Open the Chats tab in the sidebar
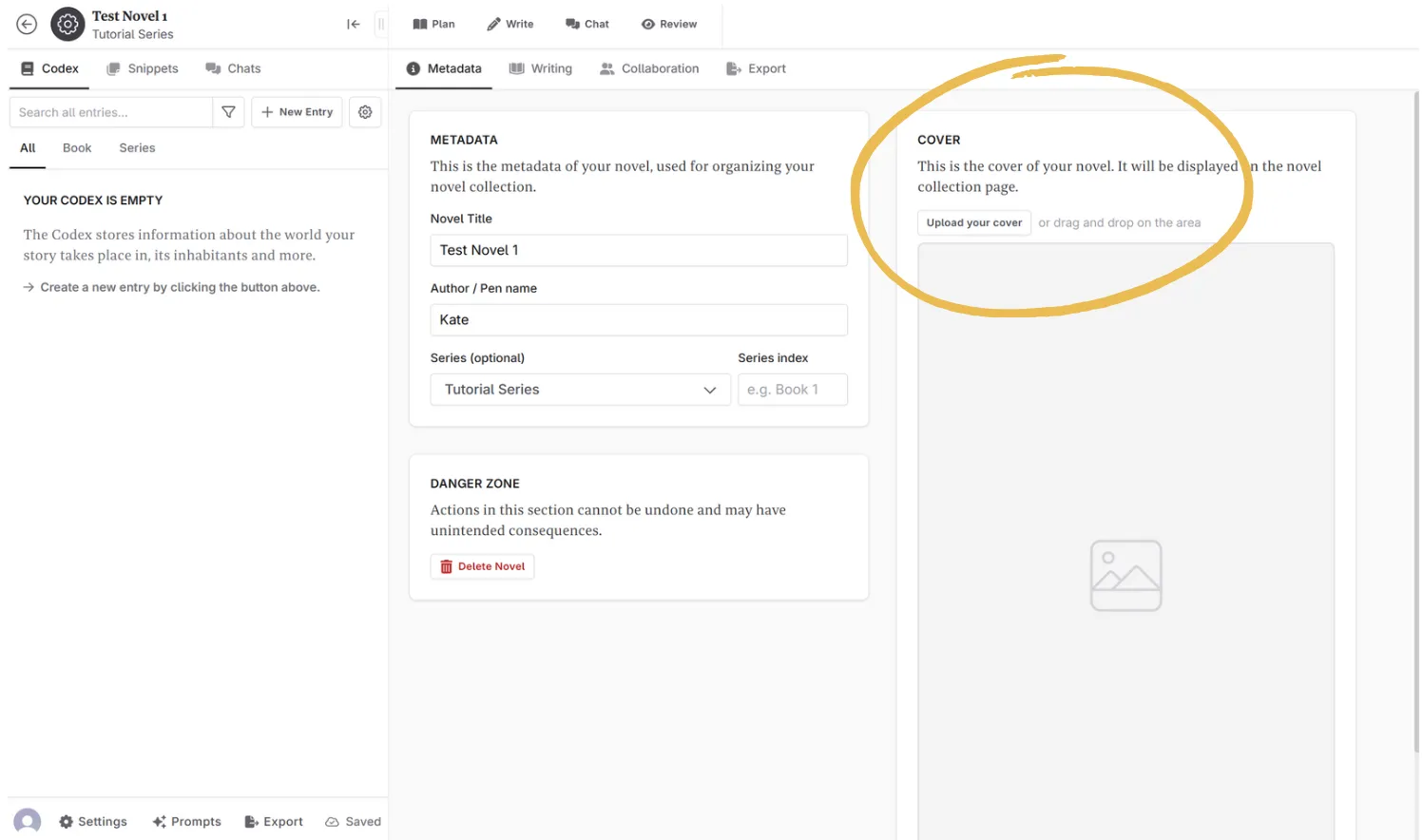This screenshot has width=1423, height=840. click(x=233, y=67)
